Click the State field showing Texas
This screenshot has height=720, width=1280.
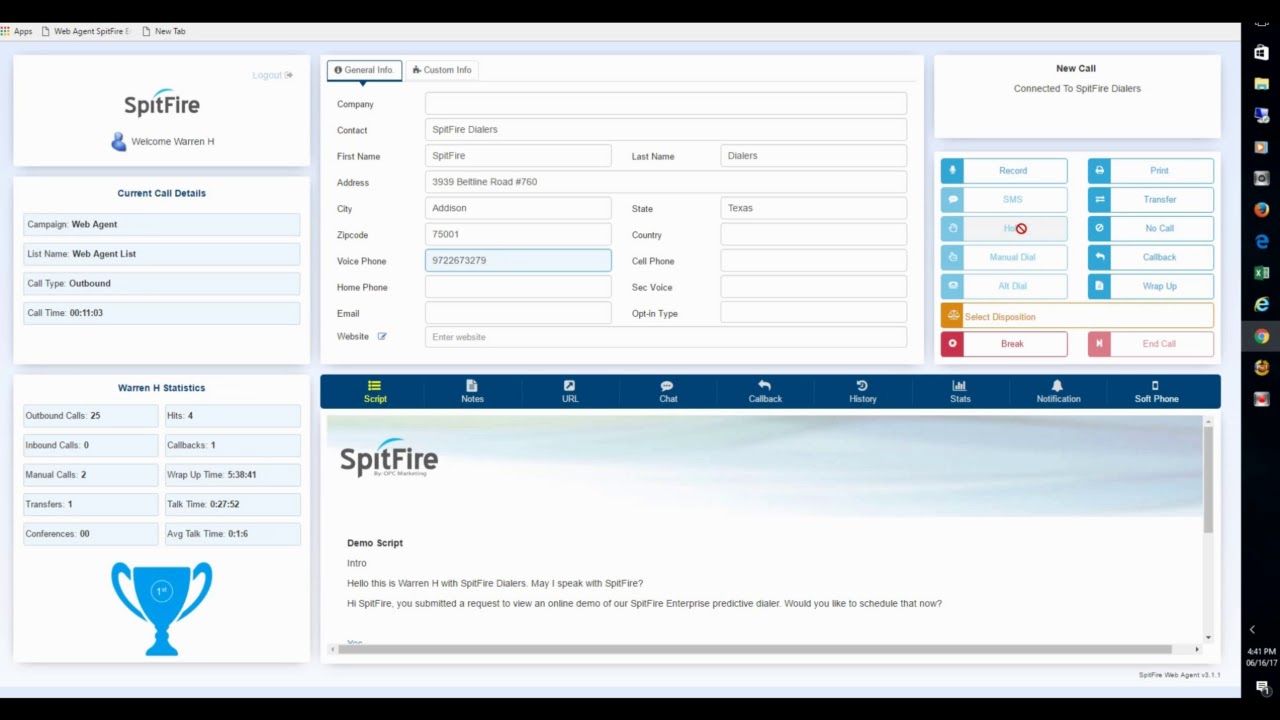click(x=813, y=208)
